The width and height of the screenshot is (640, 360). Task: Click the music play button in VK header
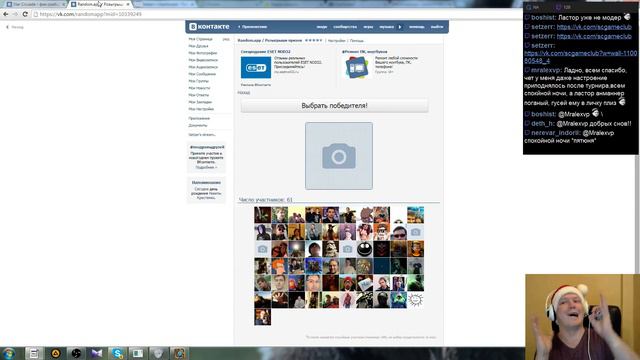click(400, 27)
